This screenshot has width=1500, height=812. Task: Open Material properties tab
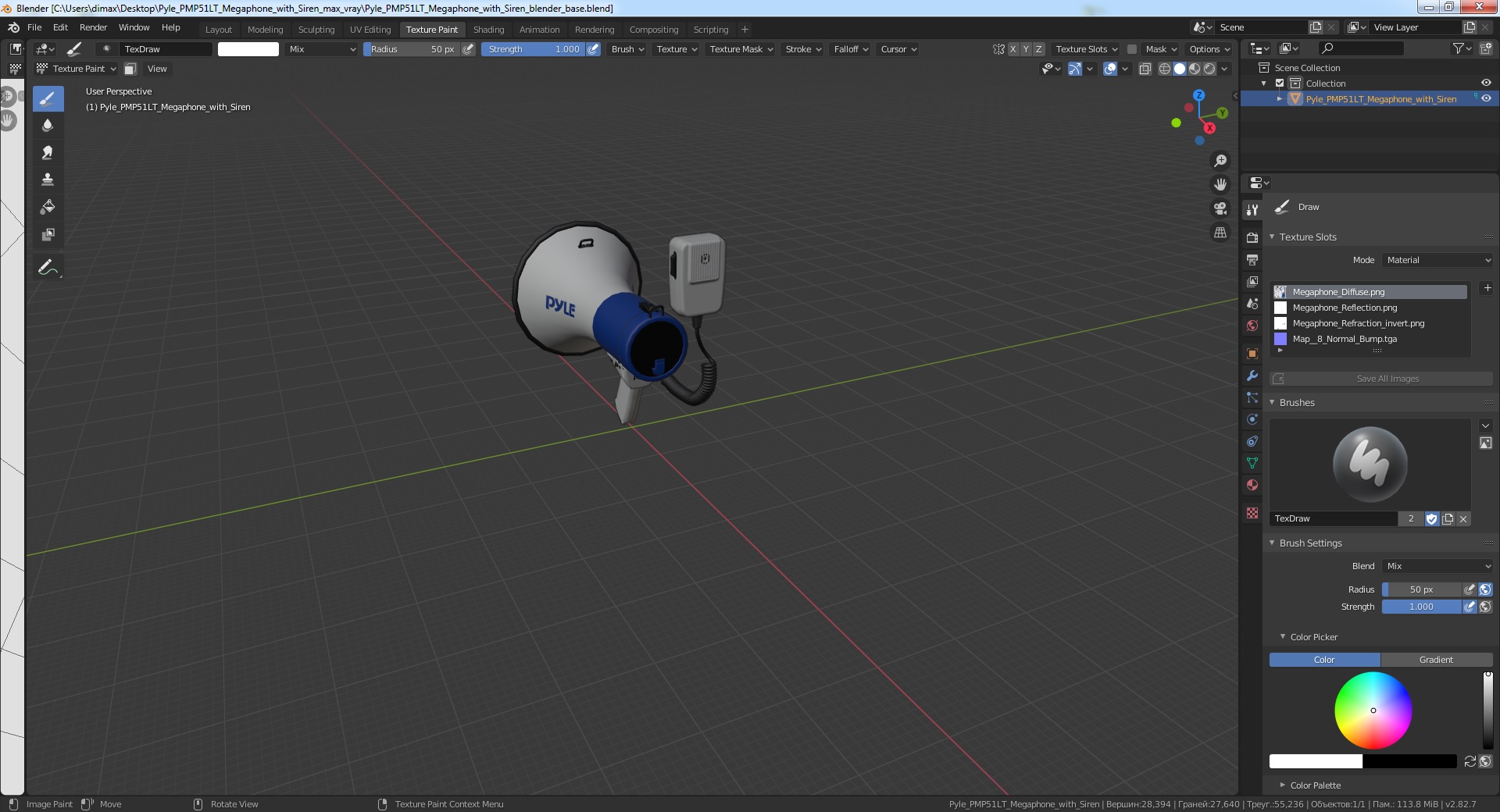pyautogui.click(x=1252, y=485)
